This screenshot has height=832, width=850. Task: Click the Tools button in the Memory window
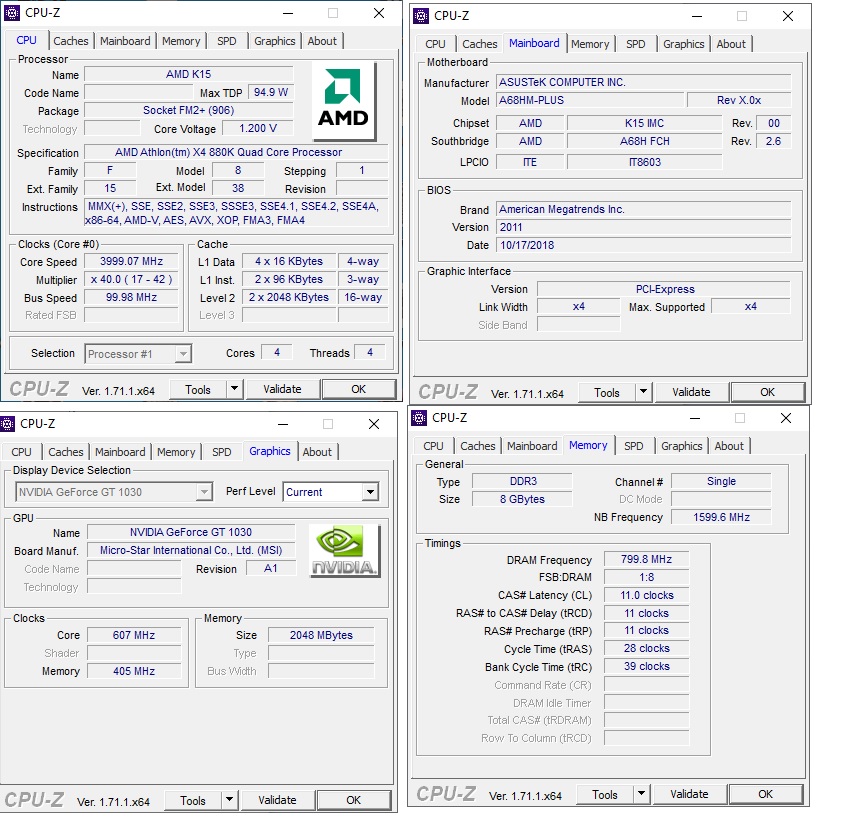pyautogui.click(x=604, y=794)
